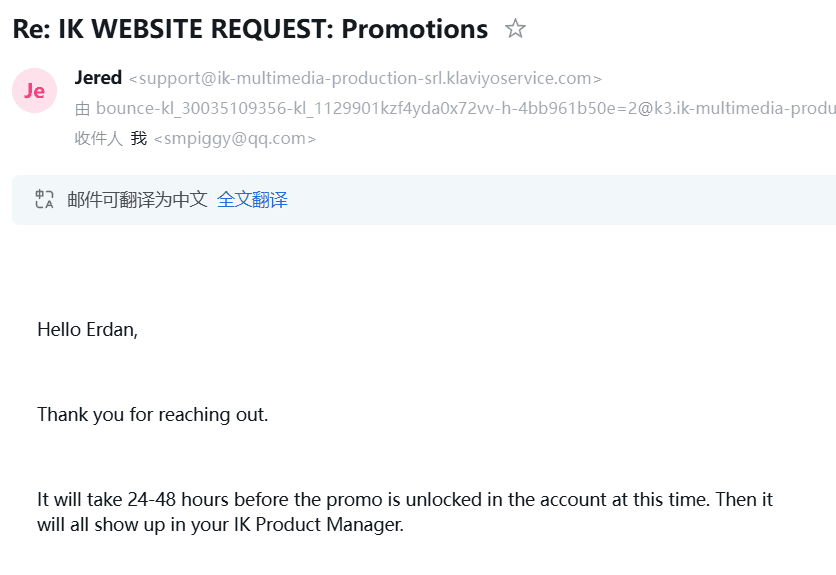Viewport: 836px width, 575px height.
Task: Click the pink Je sender avatar
Action: [x=35, y=91]
